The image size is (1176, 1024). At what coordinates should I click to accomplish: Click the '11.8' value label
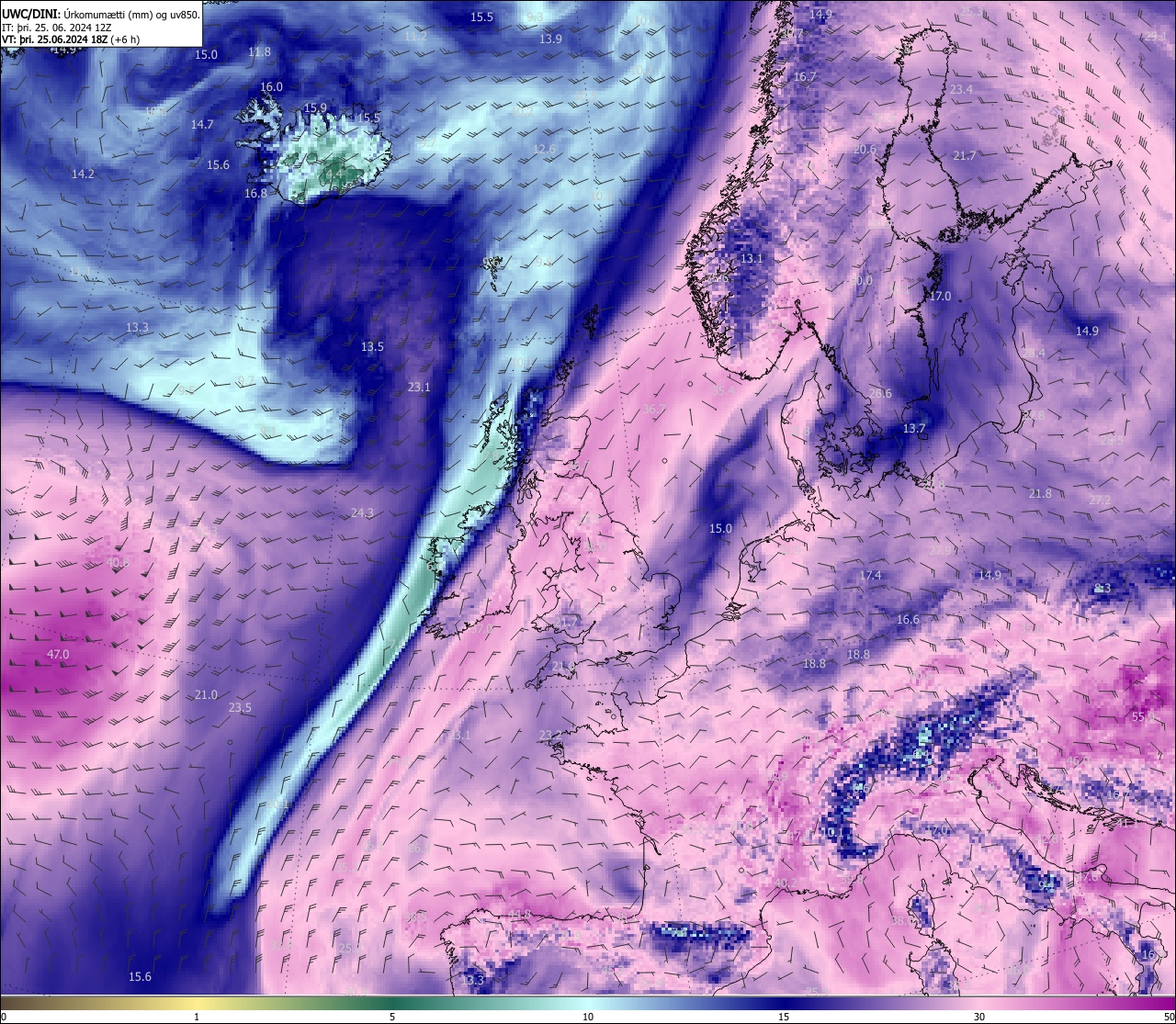260,51
